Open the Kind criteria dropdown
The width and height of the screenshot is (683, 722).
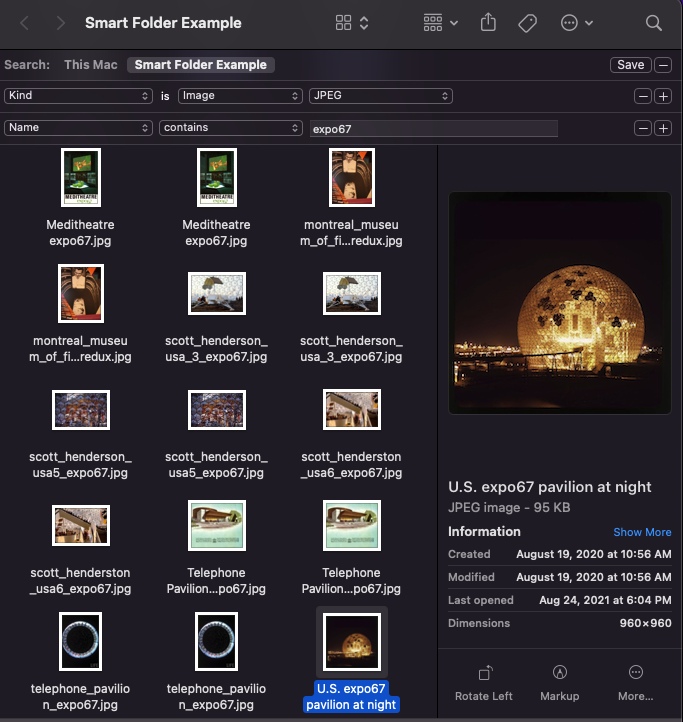(78, 96)
